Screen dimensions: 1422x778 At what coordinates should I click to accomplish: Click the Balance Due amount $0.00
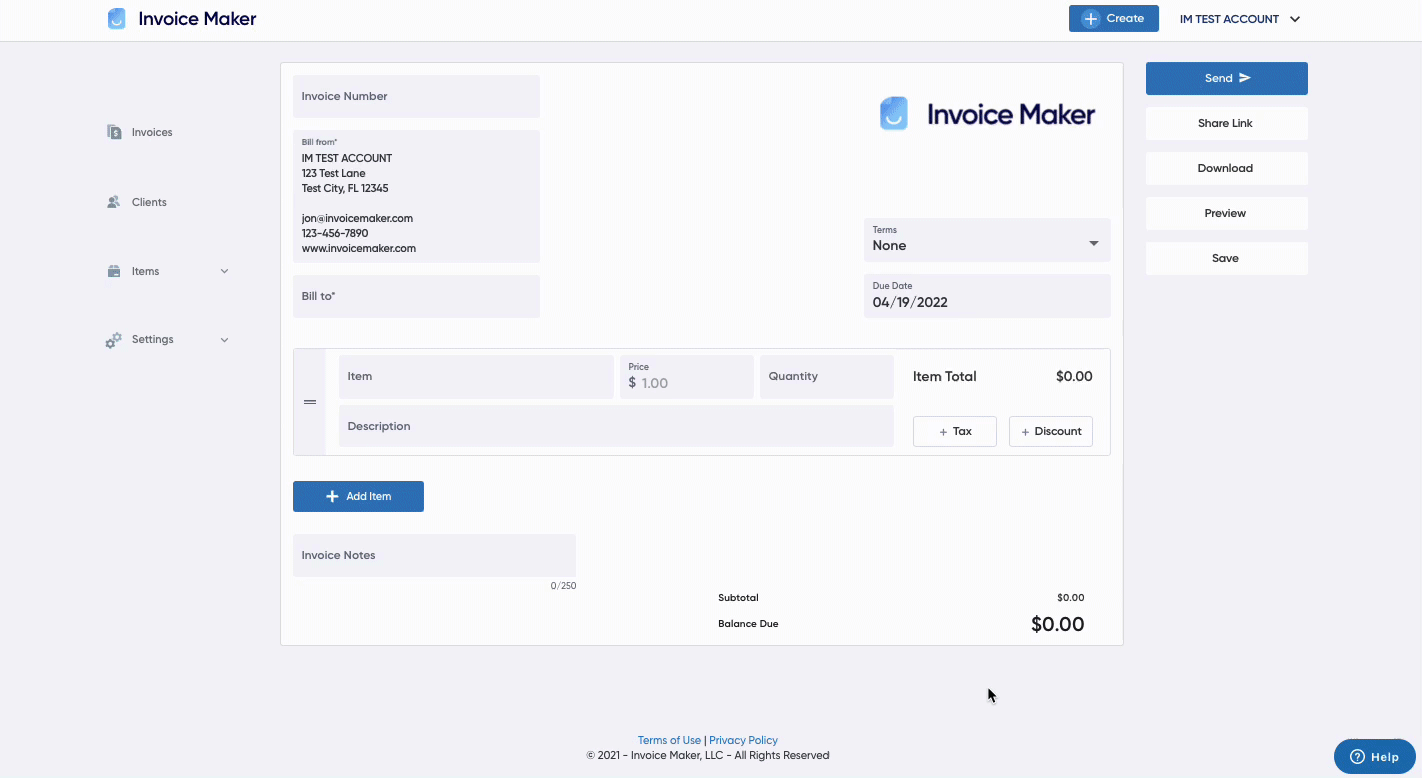[1057, 624]
